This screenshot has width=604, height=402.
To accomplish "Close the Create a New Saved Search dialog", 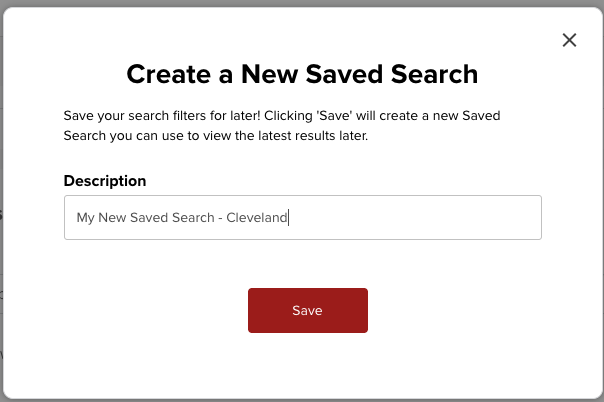I will click(x=570, y=40).
